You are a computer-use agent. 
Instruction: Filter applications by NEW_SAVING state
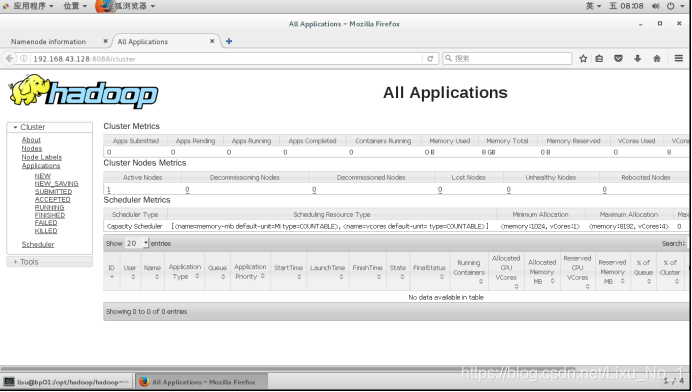pyautogui.click(x=56, y=184)
